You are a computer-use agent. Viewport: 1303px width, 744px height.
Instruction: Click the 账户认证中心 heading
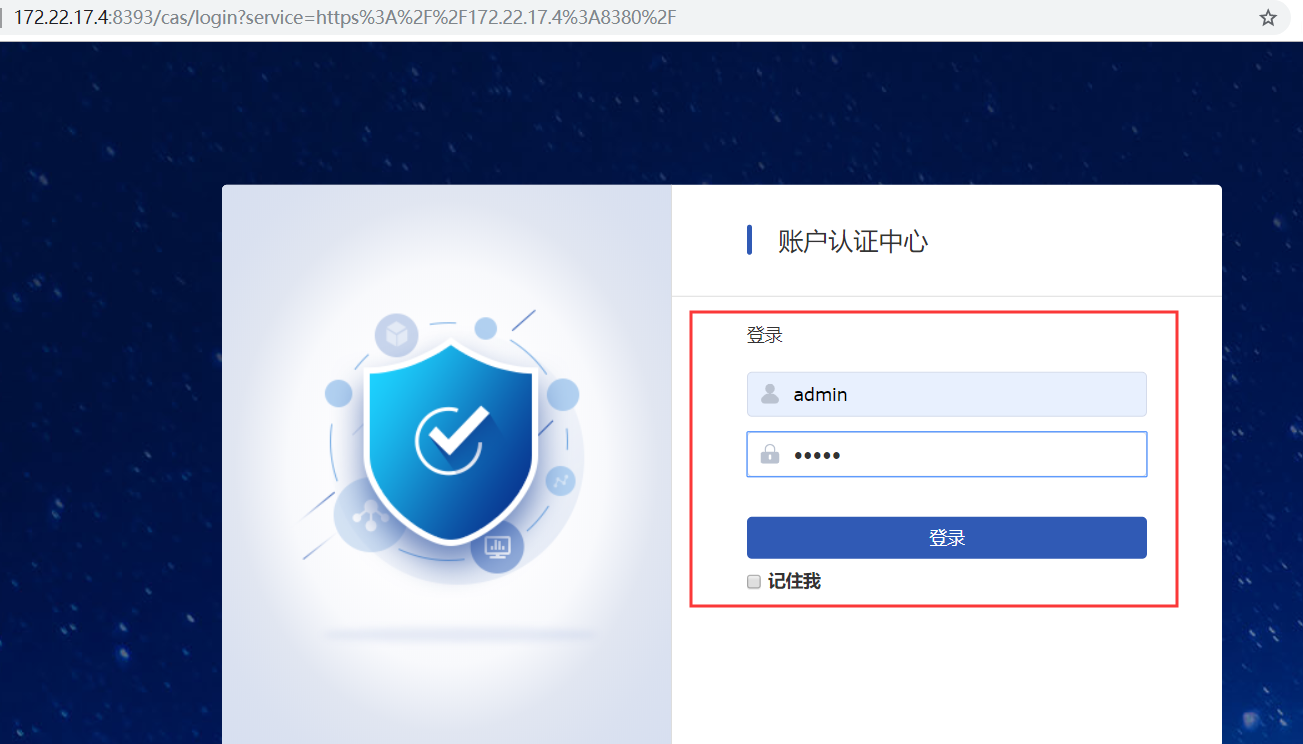click(853, 241)
